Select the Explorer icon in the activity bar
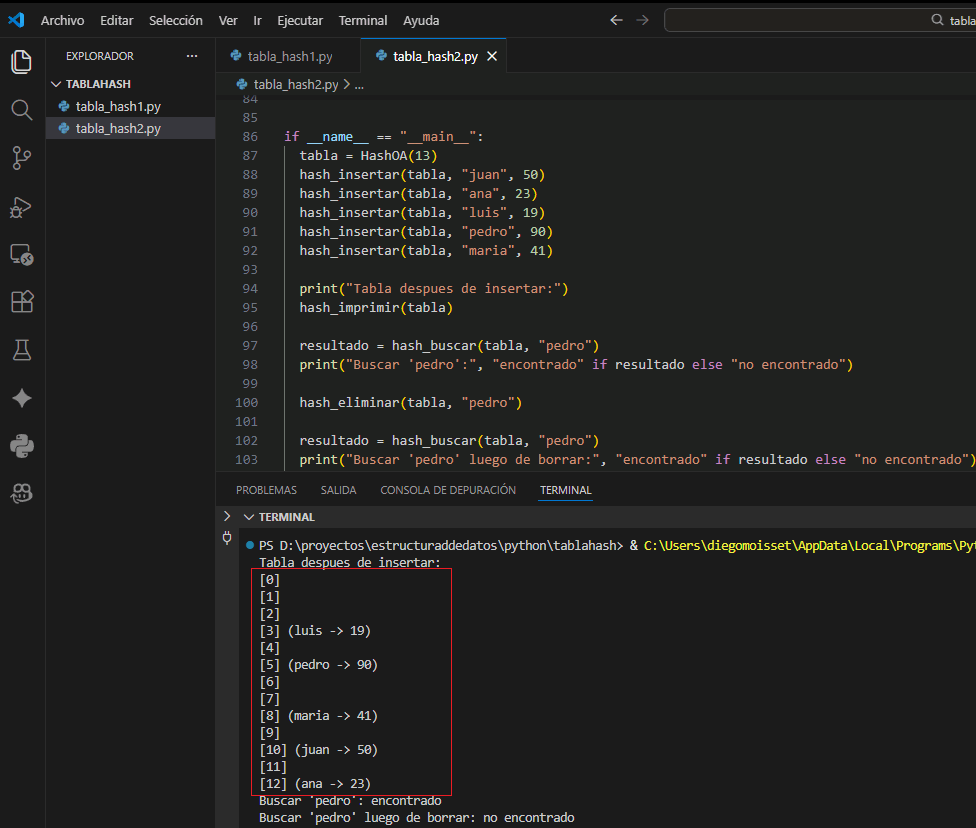Screen dimensions: 976x828 [x=21, y=61]
